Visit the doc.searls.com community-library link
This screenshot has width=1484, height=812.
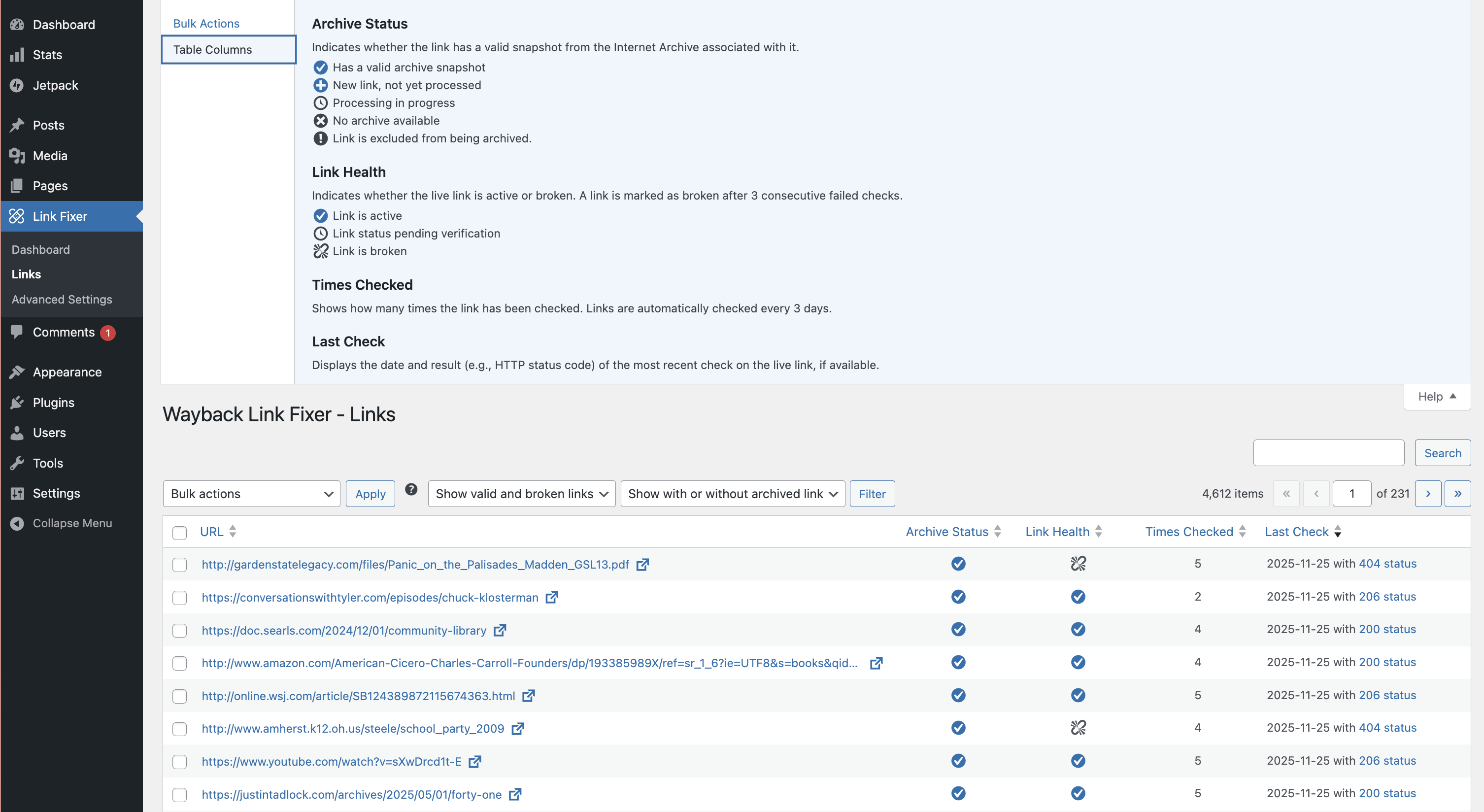(x=343, y=630)
